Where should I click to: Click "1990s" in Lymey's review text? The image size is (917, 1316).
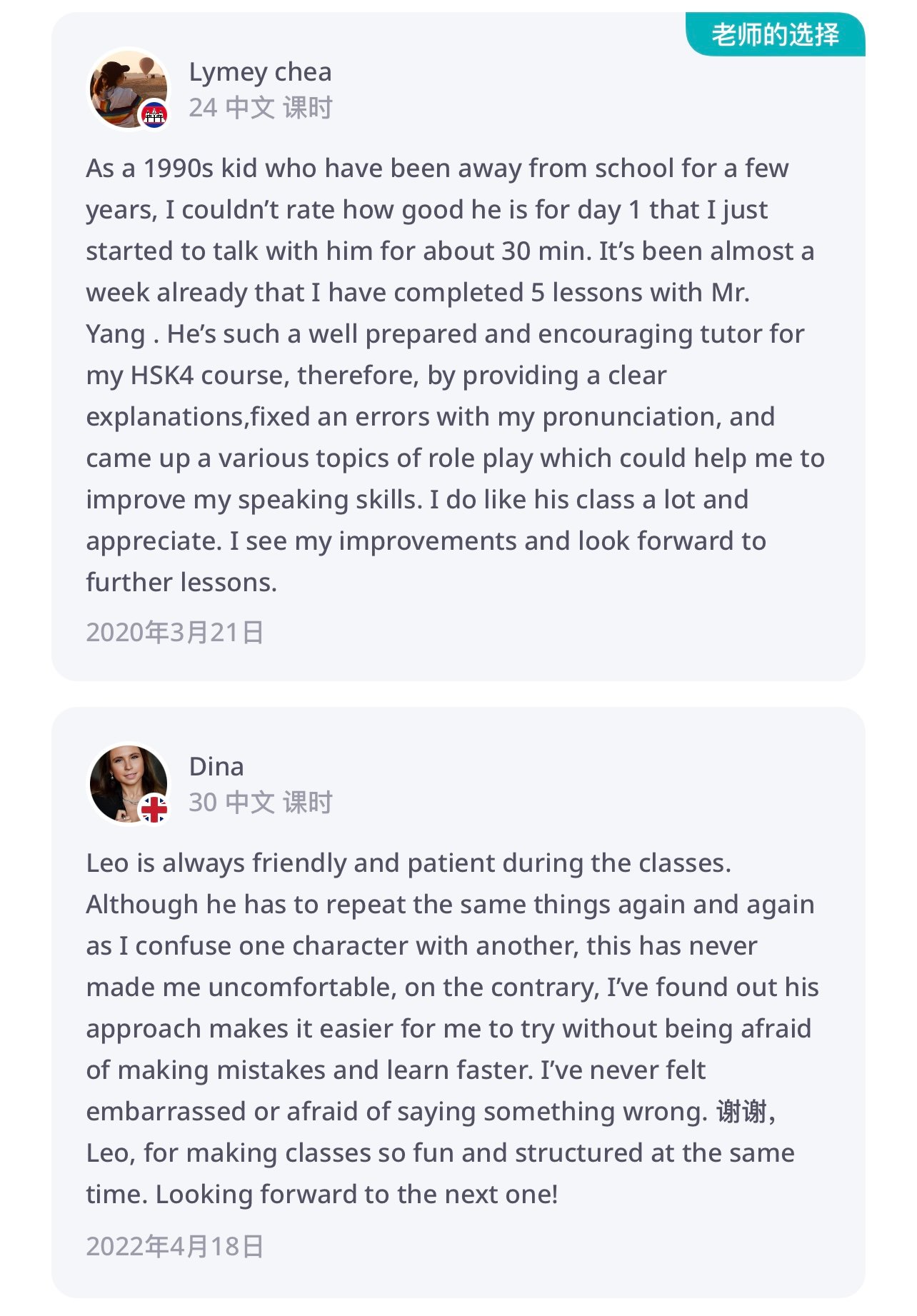[x=178, y=169]
